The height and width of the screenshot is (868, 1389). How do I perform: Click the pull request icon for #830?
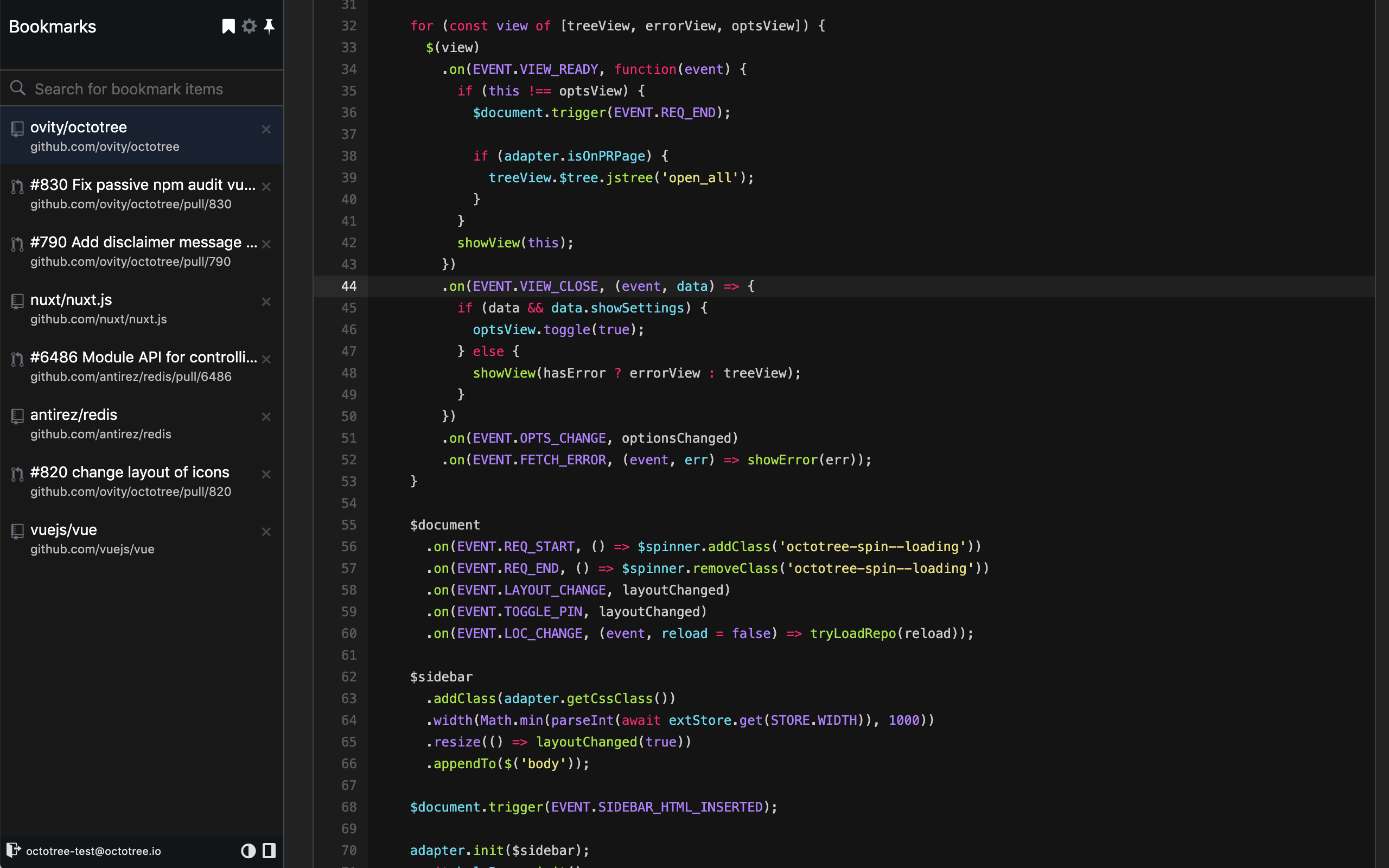pos(17,186)
